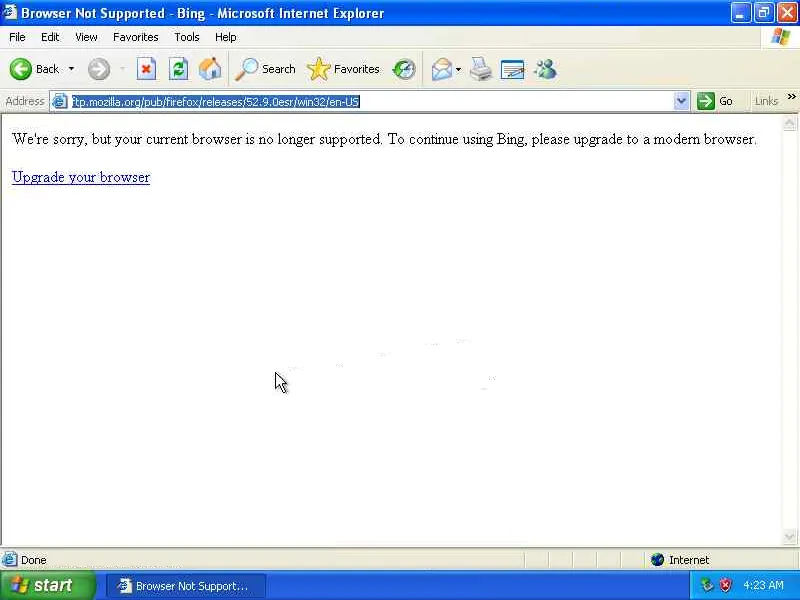The width and height of the screenshot is (800, 600).
Task: Select the Browser Not Support... taskbar button
Action: (186, 586)
